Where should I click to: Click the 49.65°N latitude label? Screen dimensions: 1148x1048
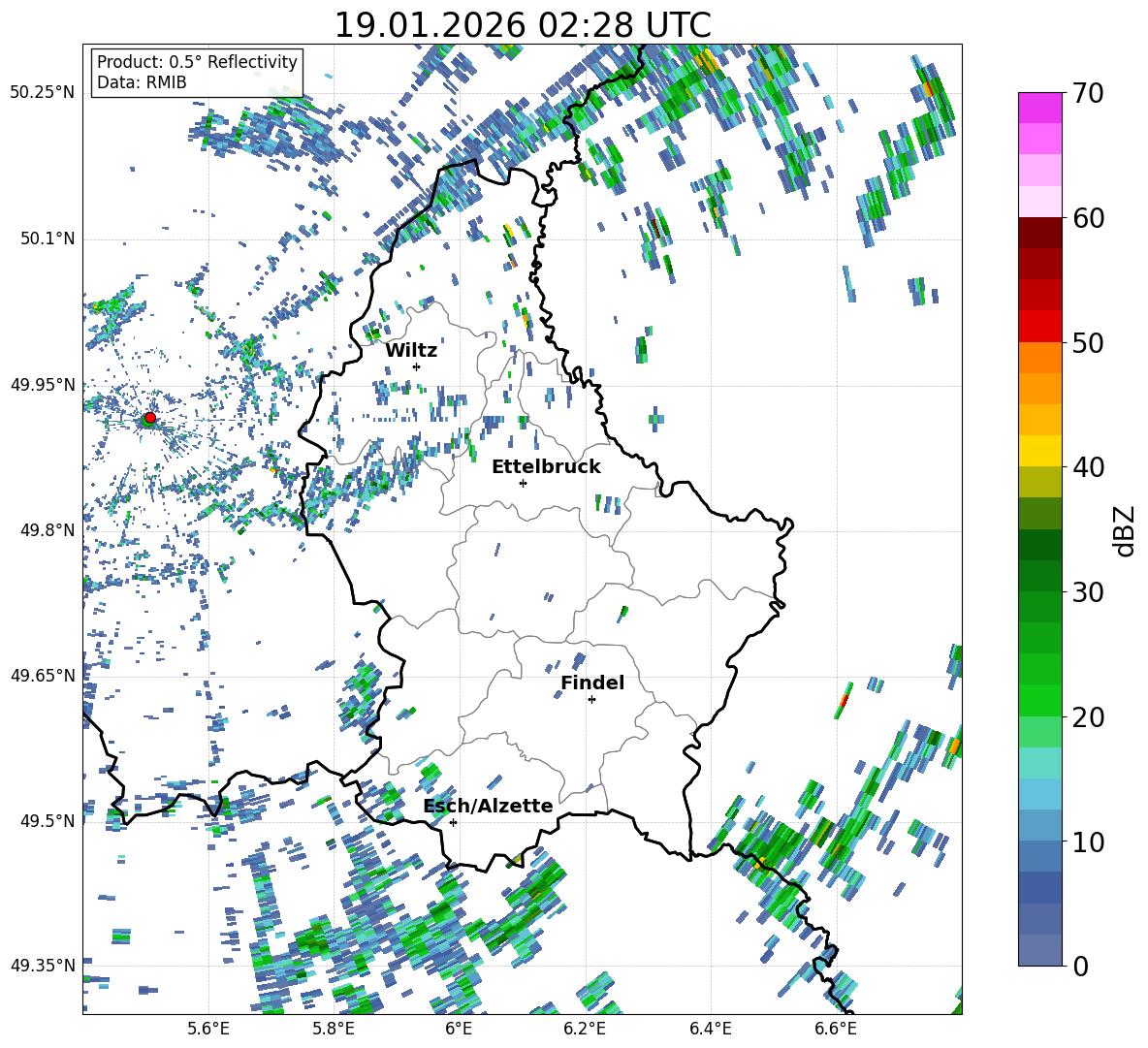[43, 675]
